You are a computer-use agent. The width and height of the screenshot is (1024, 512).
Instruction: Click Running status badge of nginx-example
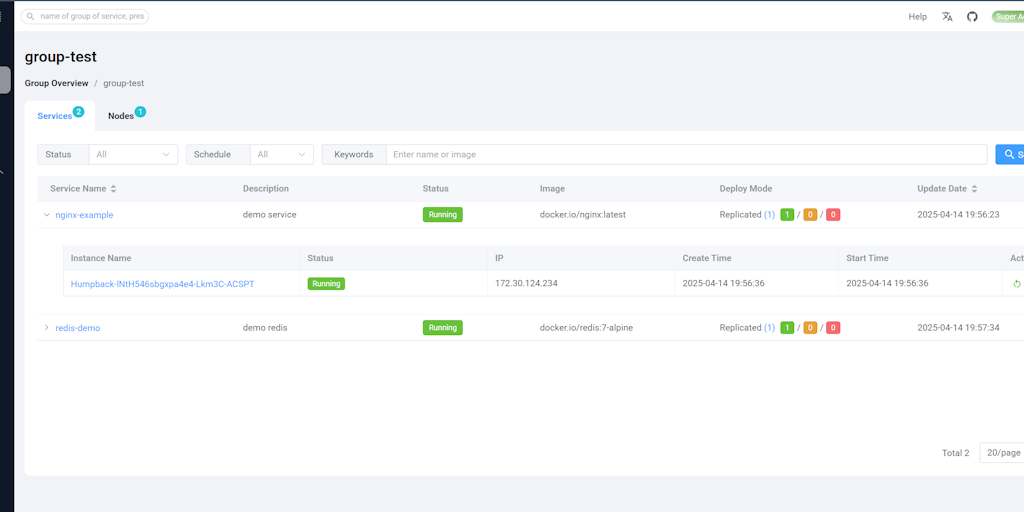coord(443,215)
